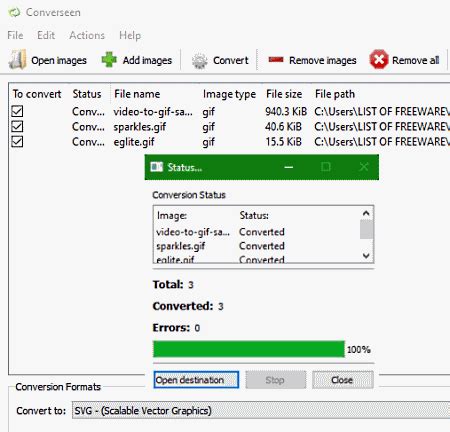Image resolution: width=450 pixels, height=432 pixels.
Task: Sort by the Status column header
Action: coord(87,94)
